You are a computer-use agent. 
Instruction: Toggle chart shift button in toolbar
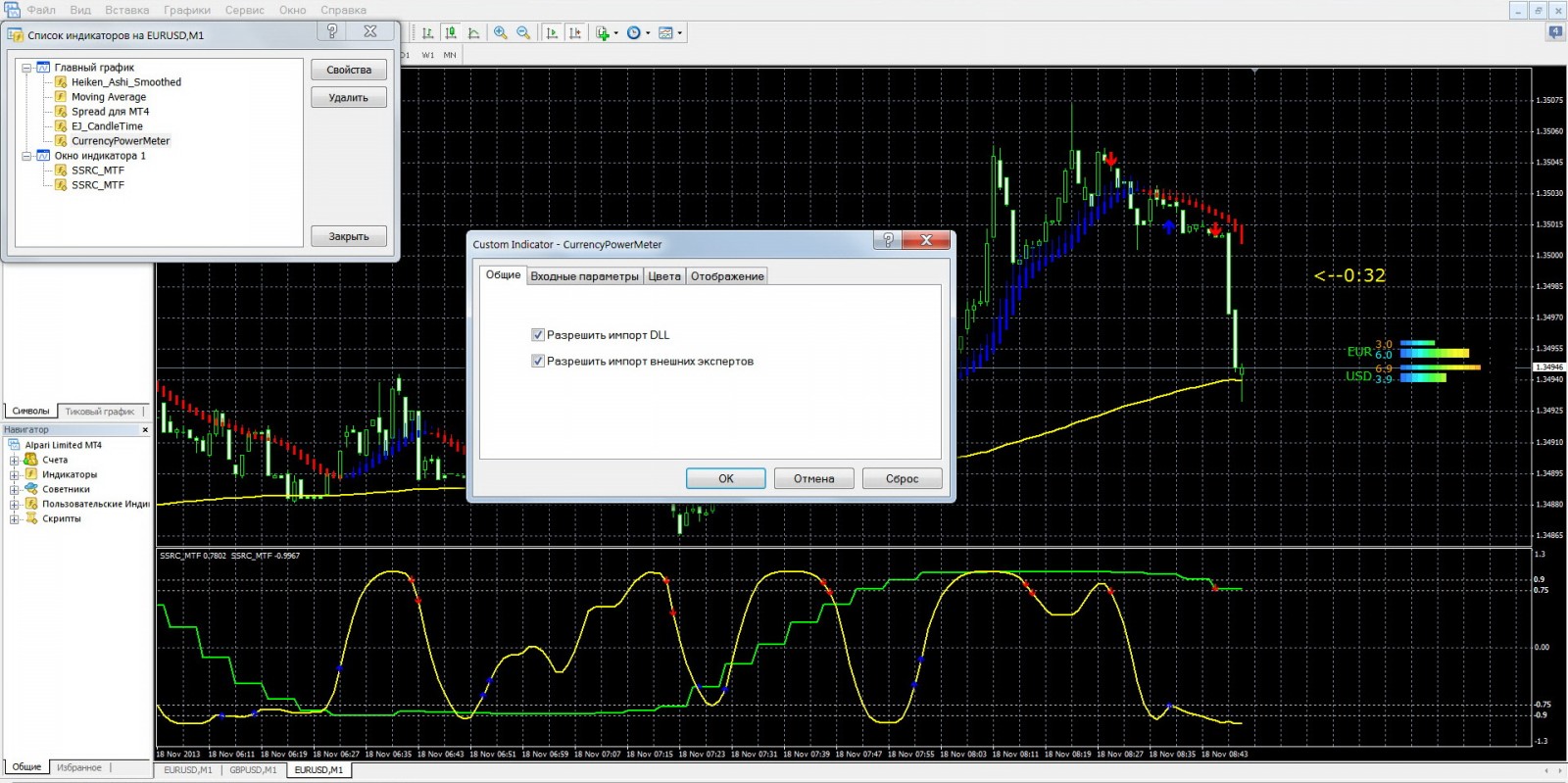click(574, 32)
